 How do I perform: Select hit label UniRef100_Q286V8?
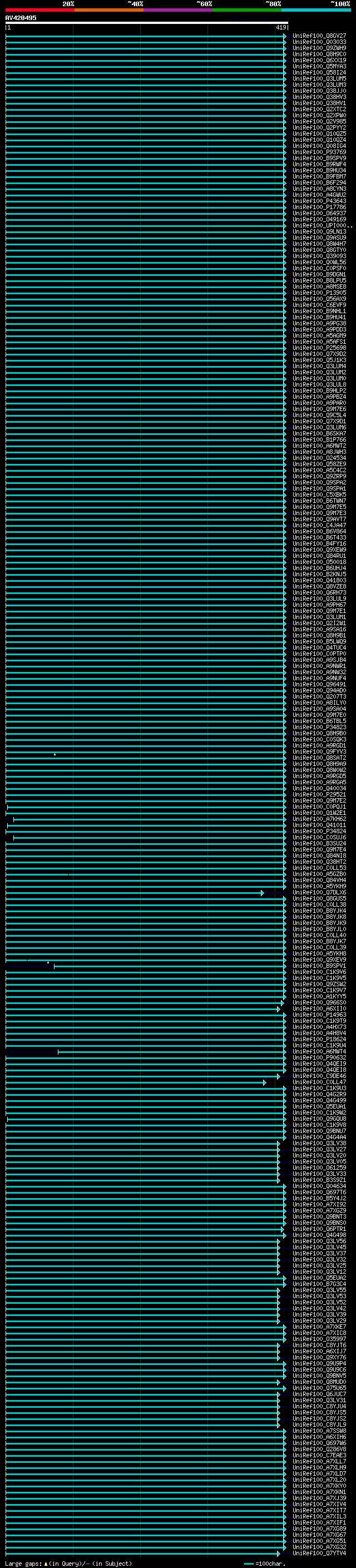[319, 1449]
